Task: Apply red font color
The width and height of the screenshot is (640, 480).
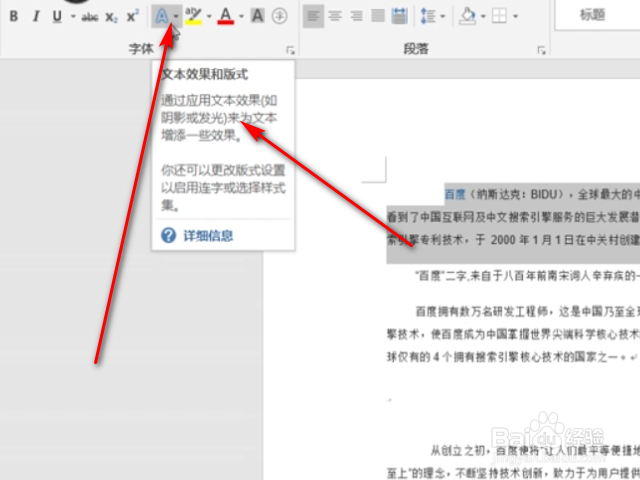Action: [x=226, y=16]
